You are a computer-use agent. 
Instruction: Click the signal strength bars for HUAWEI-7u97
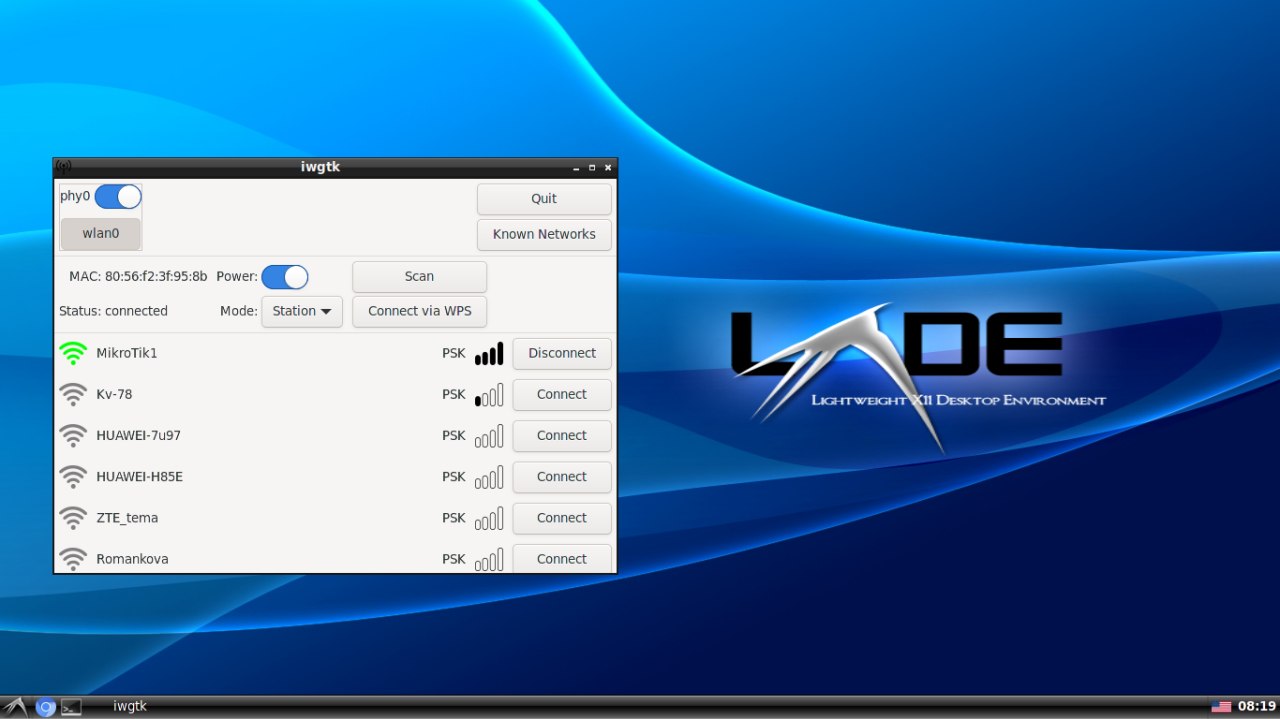(489, 436)
